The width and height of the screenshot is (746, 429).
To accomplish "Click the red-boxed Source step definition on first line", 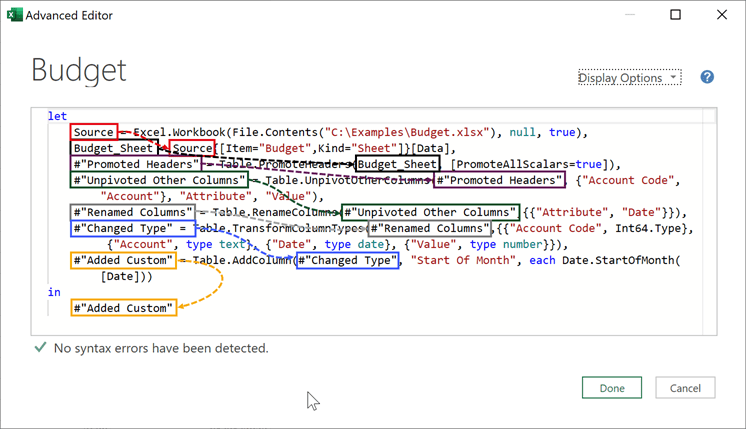I will click(94, 132).
